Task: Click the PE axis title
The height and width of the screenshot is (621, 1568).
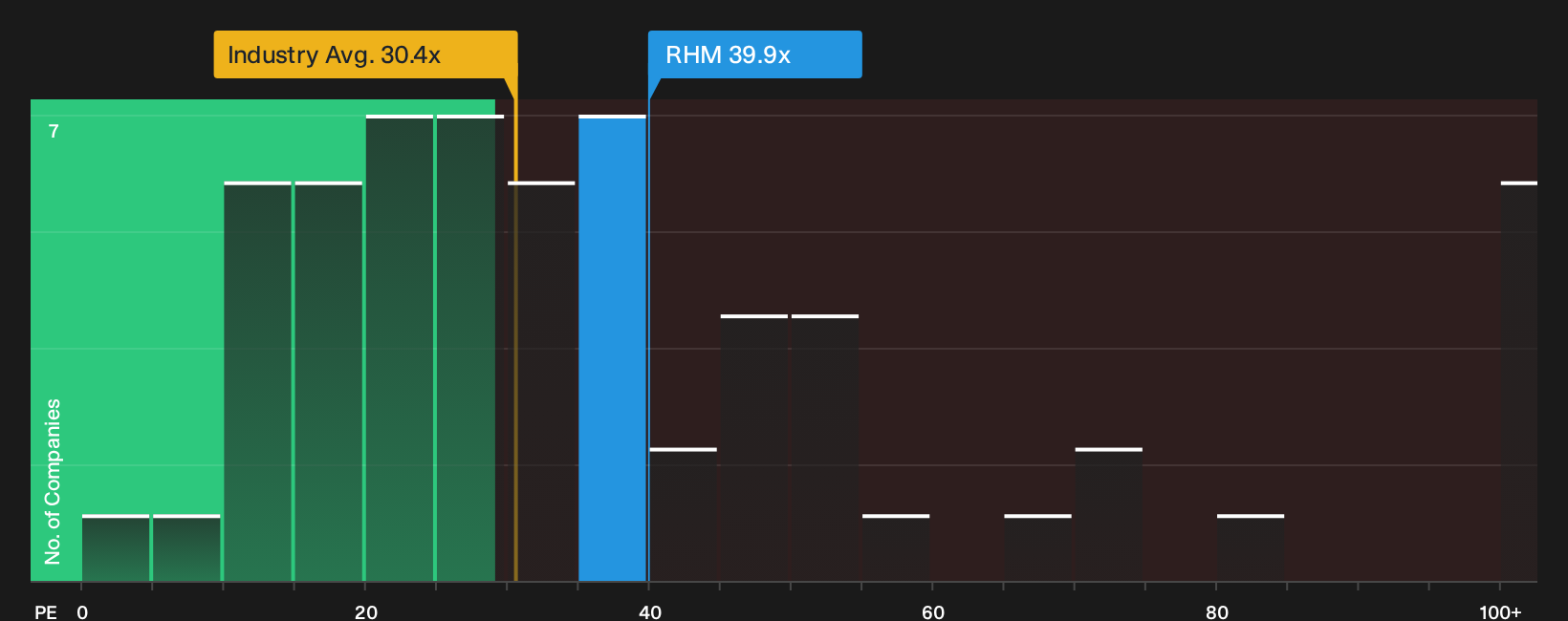Action: [46, 611]
